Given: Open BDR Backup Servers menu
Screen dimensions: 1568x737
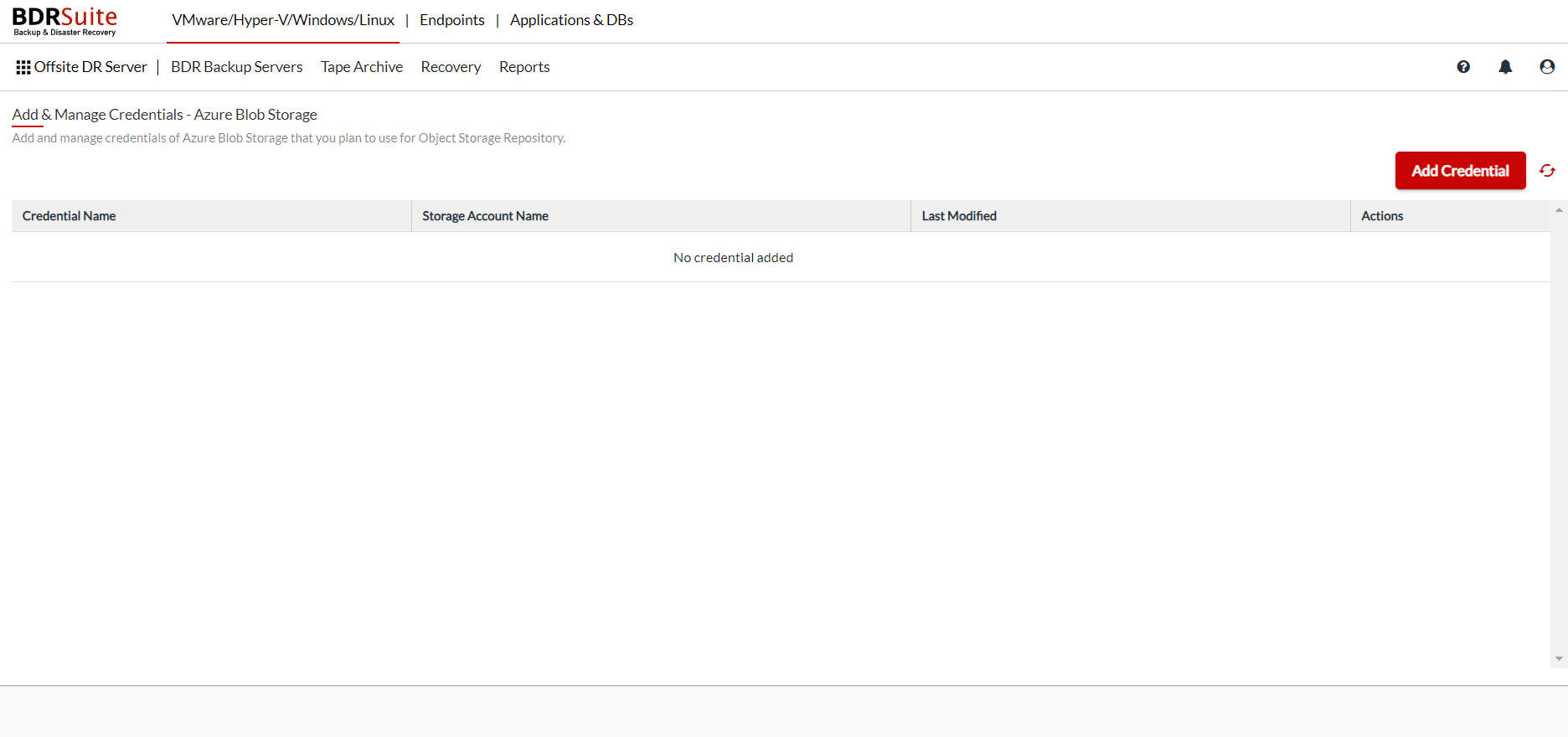Looking at the screenshot, I should click(x=237, y=67).
